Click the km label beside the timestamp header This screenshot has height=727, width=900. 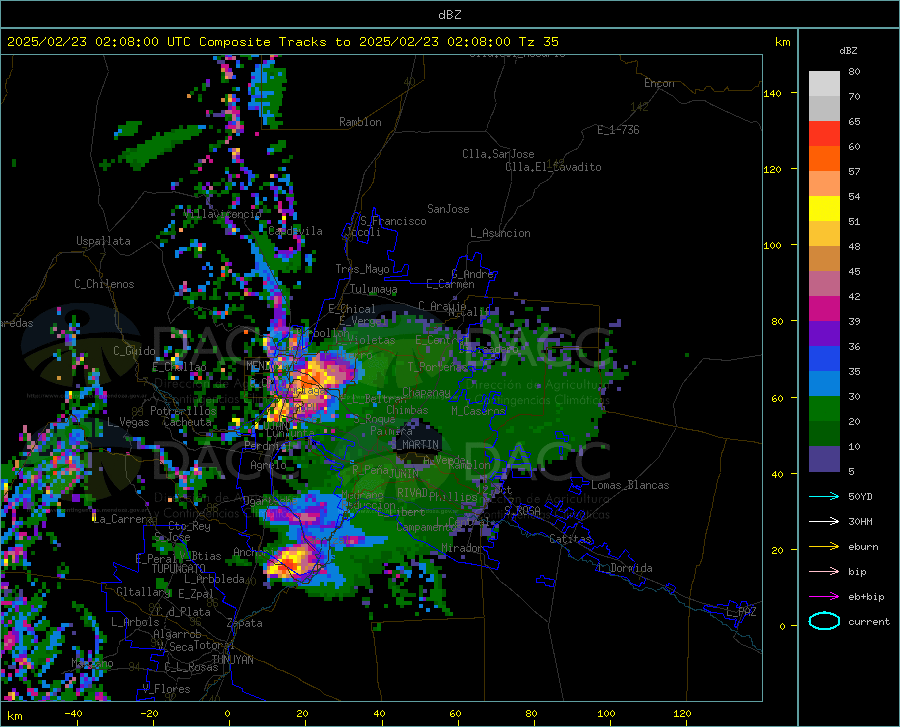tap(782, 42)
